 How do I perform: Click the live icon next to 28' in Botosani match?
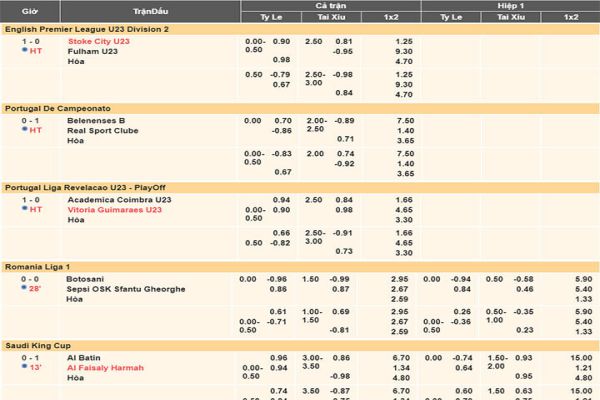pos(22,288)
